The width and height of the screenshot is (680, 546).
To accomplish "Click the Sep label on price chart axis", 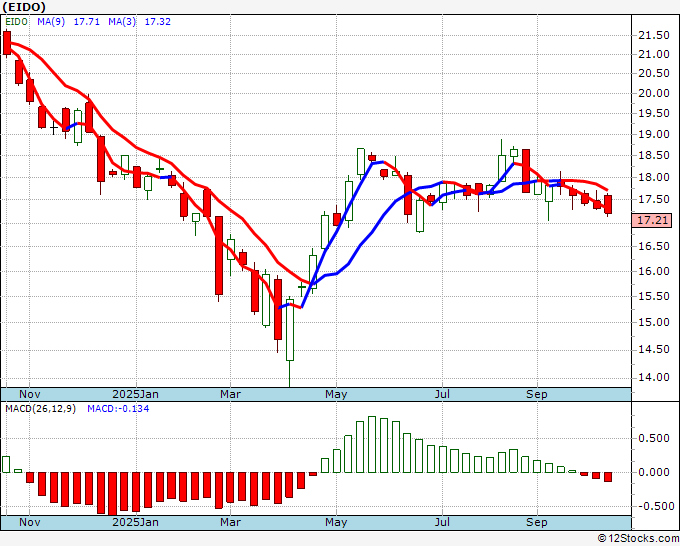I will 537,394.
